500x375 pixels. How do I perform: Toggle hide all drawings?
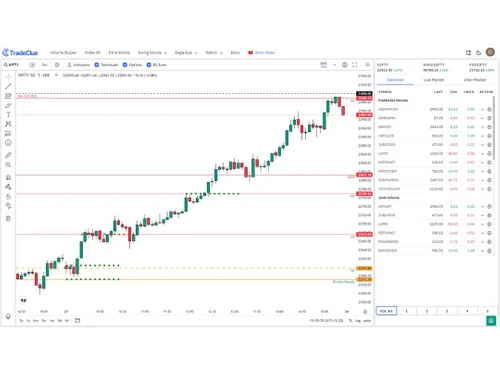[8, 206]
